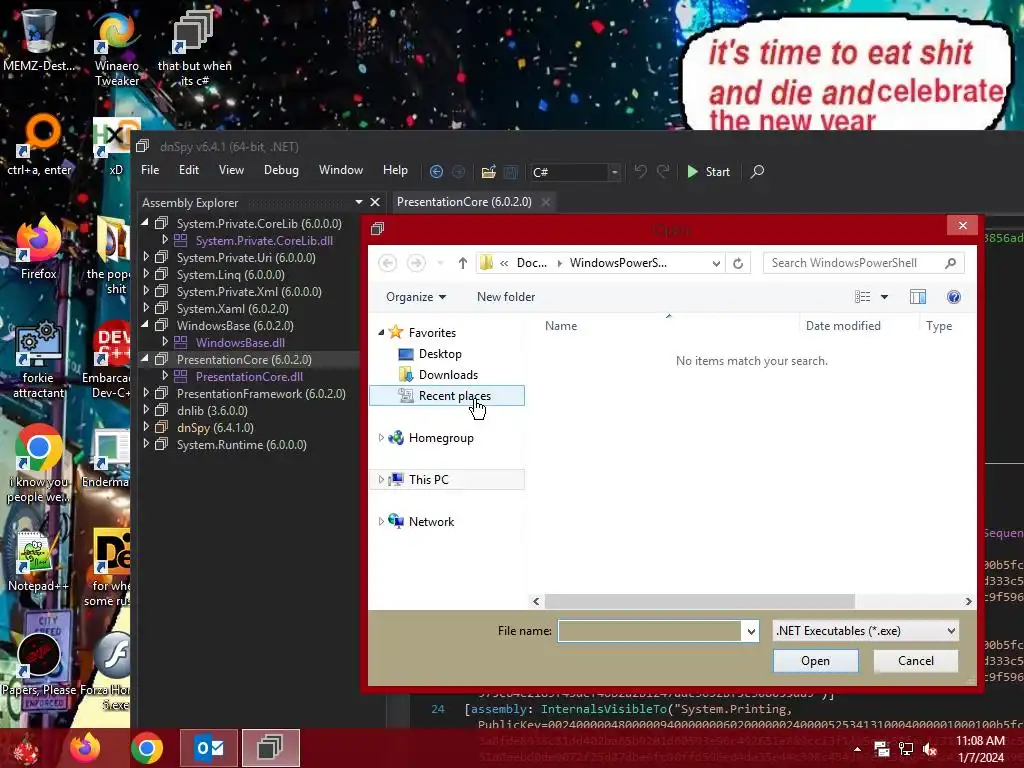Open the File menu in dnSpy
Image resolution: width=1024 pixels, height=768 pixels.
point(150,170)
